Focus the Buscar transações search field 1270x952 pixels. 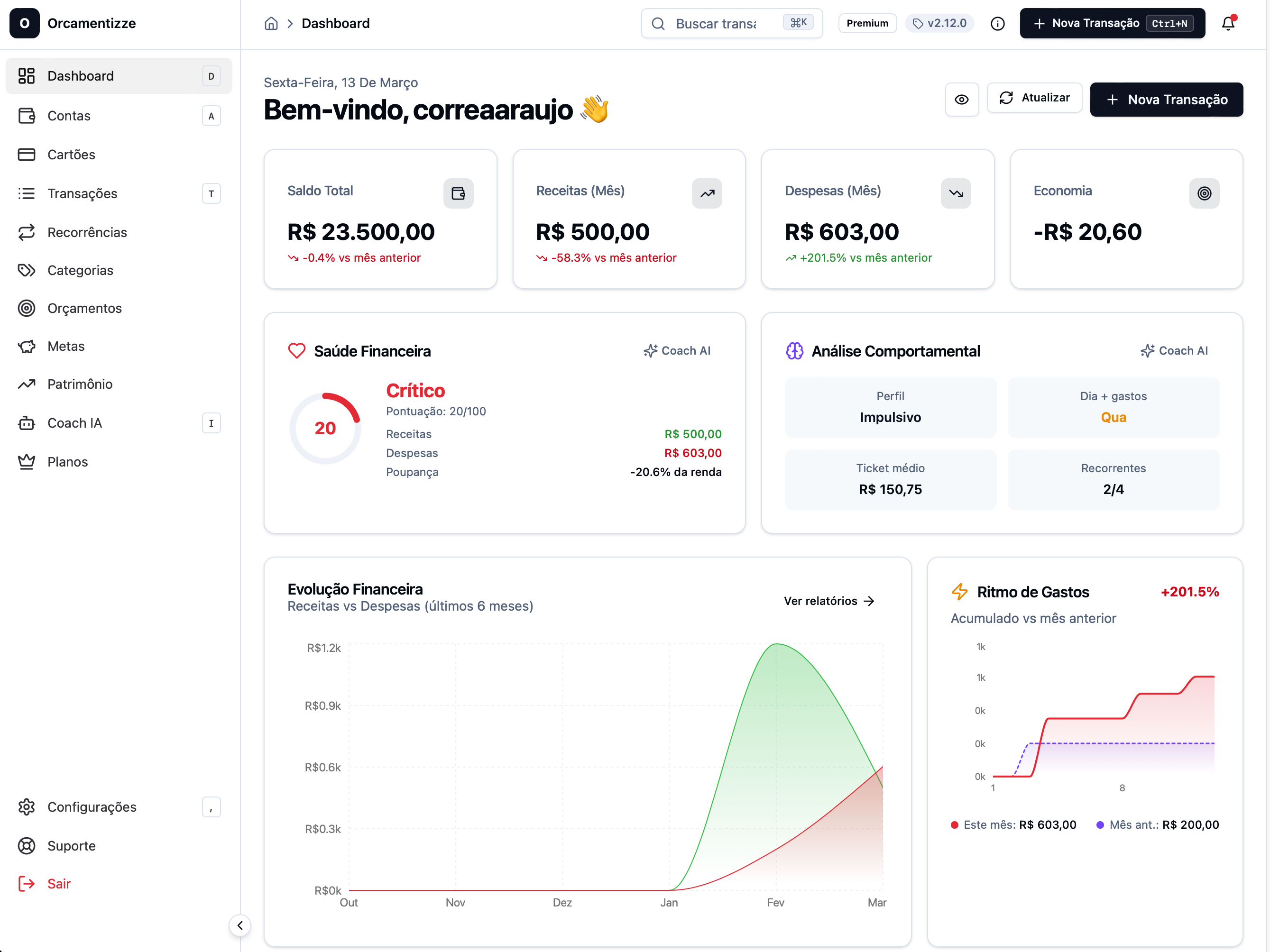tap(716, 24)
